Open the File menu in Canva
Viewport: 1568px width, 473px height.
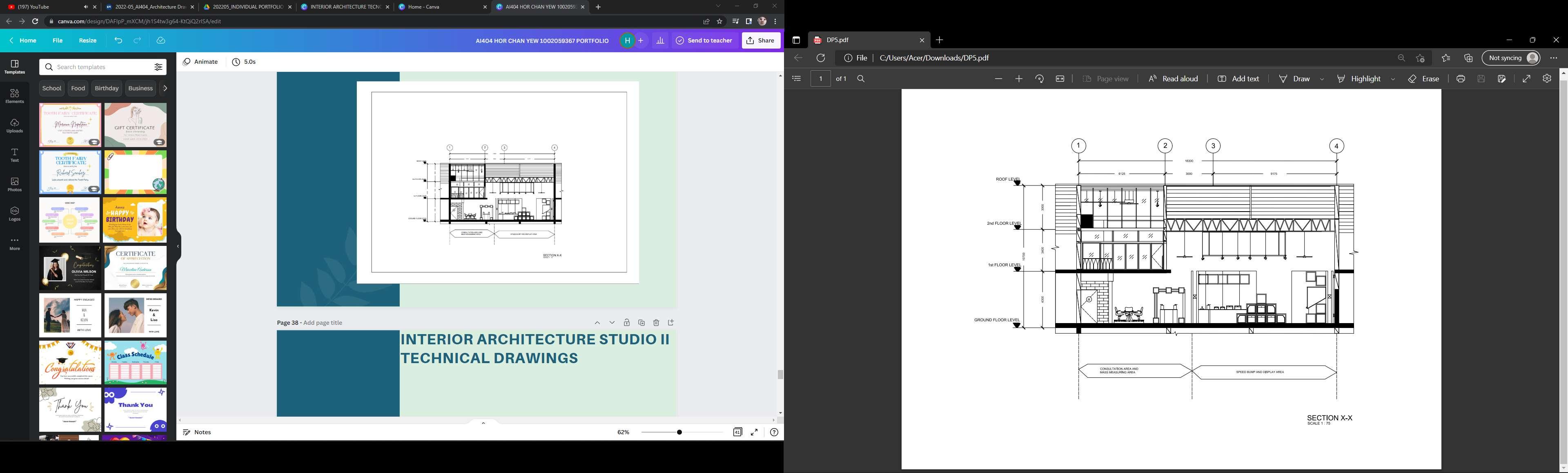click(x=57, y=40)
